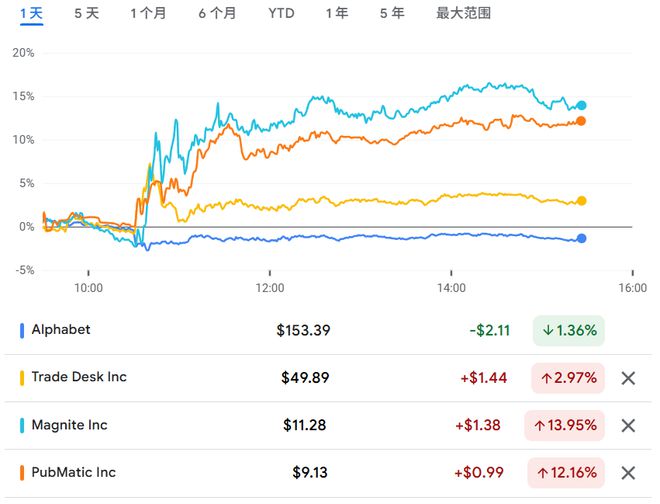Click the cyan Magnite line endpoint dot
660x504 pixels.
pyautogui.click(x=582, y=105)
